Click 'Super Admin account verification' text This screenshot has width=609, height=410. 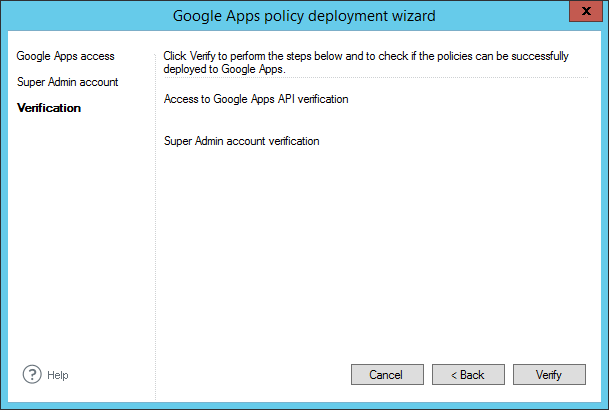point(242,141)
